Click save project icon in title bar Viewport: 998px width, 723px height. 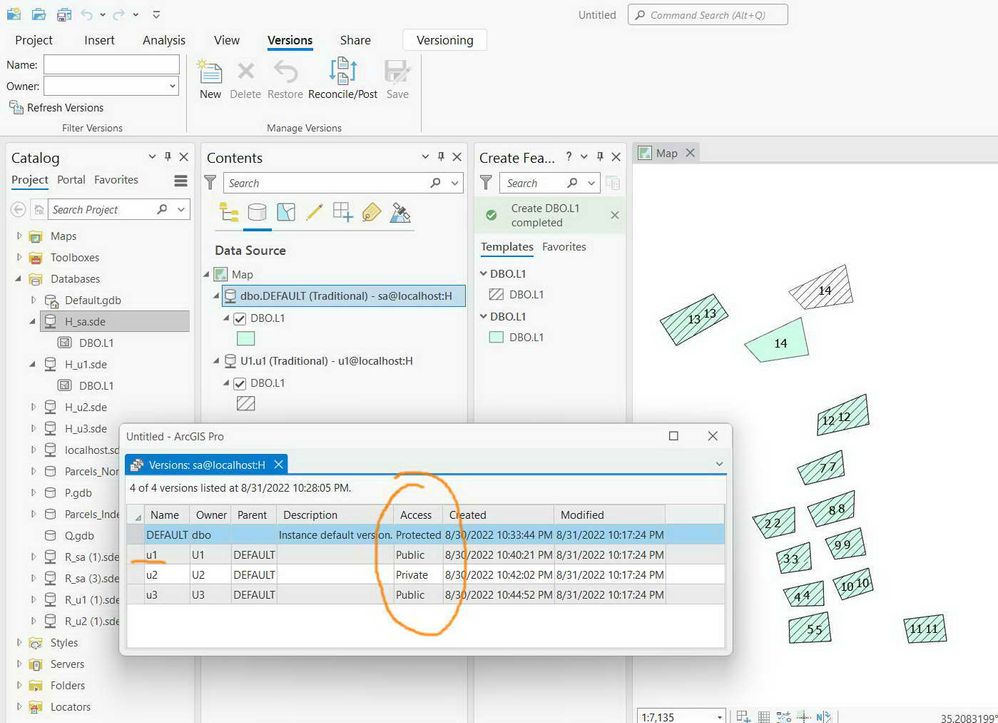point(64,14)
